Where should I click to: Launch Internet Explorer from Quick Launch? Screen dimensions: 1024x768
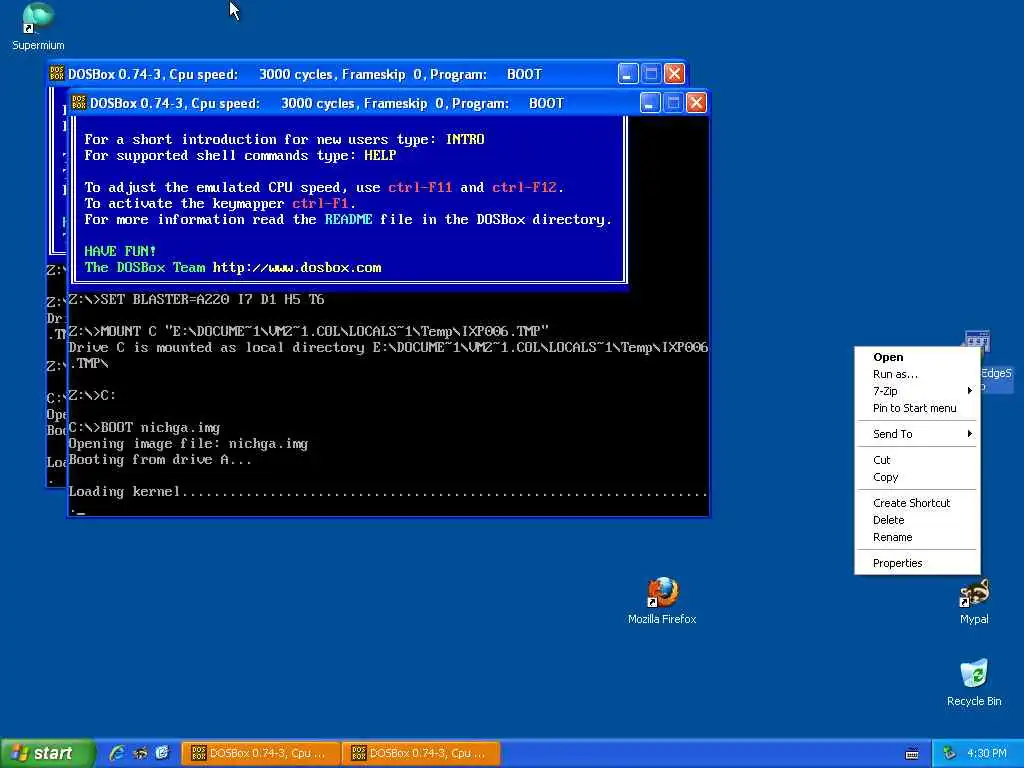pos(118,753)
